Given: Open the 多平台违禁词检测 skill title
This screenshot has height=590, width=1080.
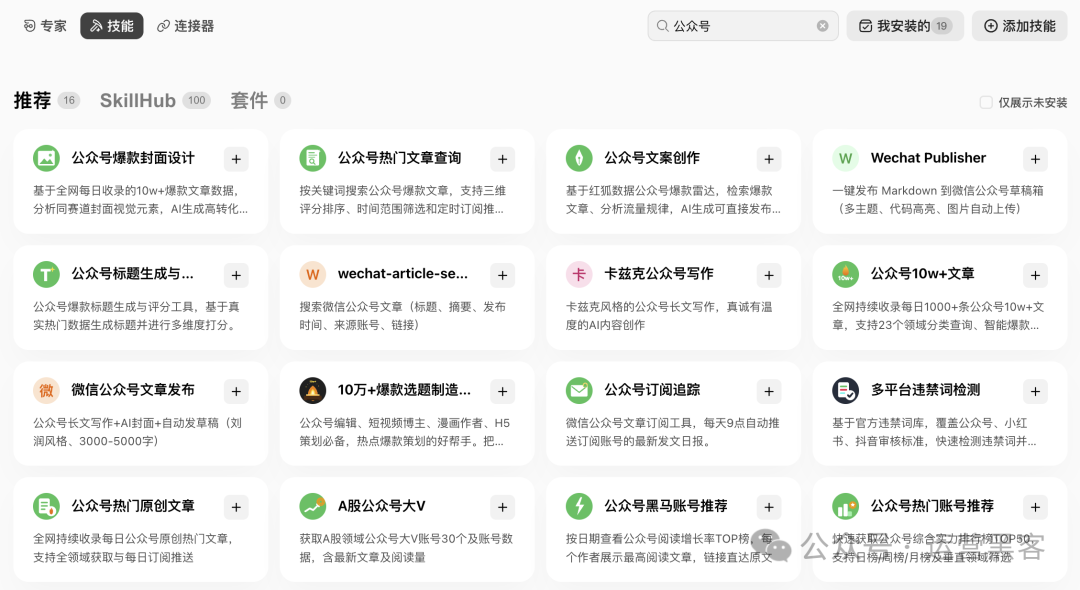Looking at the screenshot, I should point(925,390).
